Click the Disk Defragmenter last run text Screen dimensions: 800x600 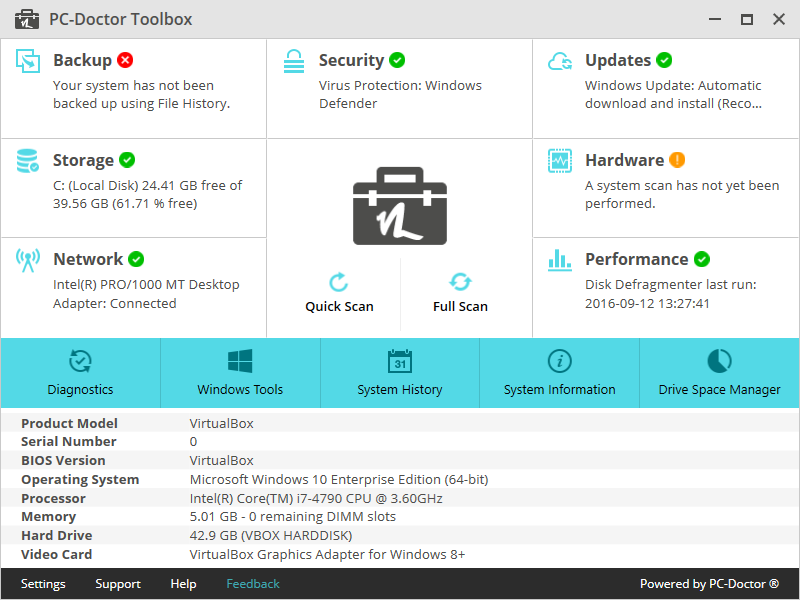(671, 294)
